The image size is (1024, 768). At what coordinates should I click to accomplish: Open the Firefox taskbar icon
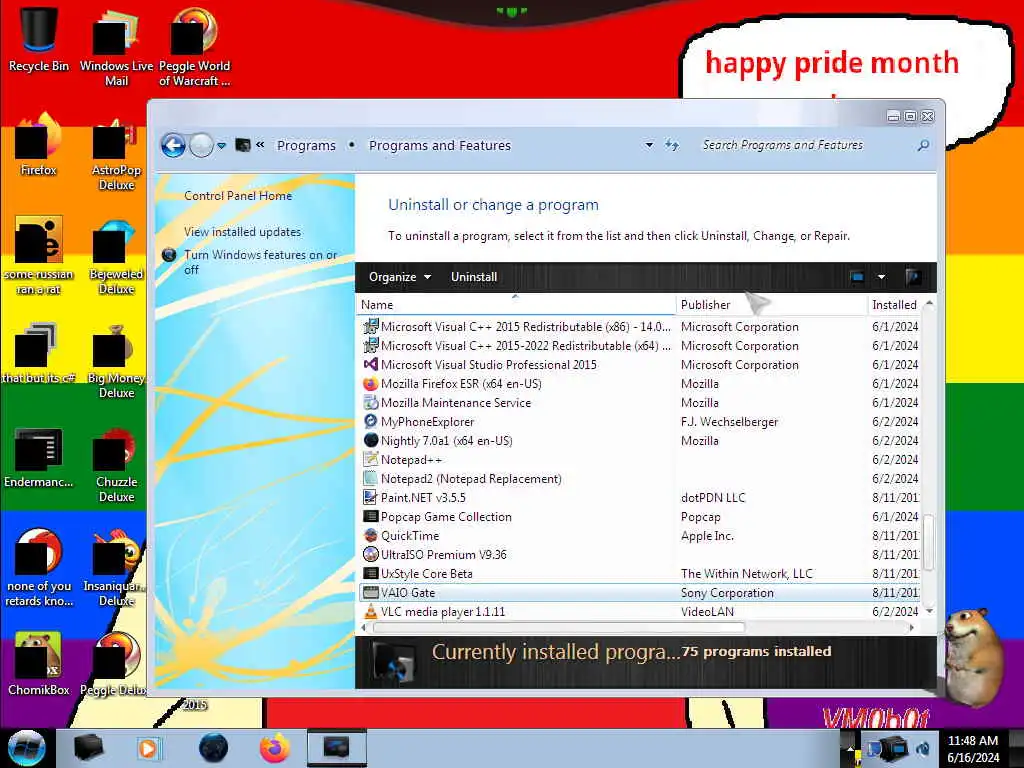pos(275,748)
